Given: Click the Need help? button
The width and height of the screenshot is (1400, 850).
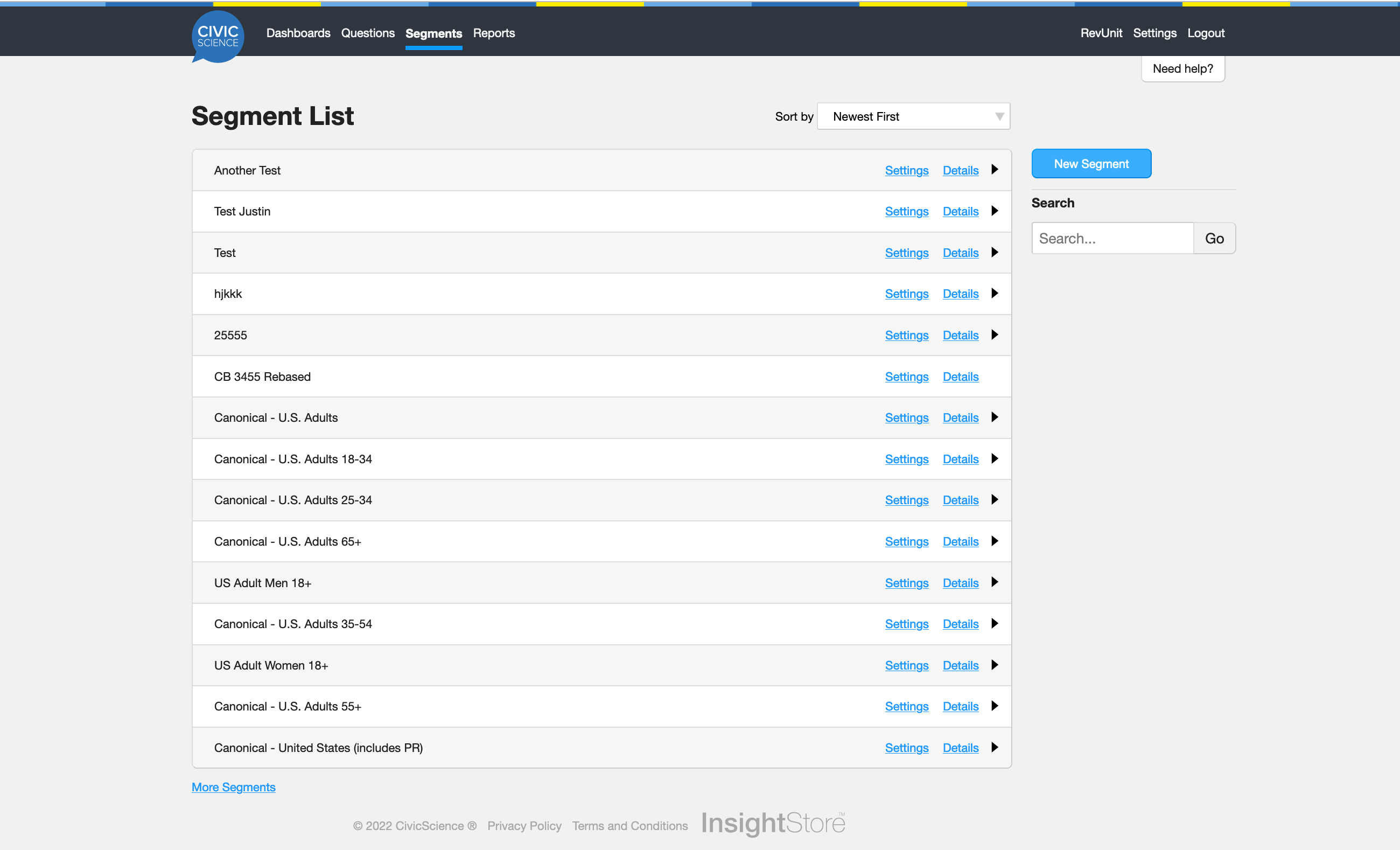Looking at the screenshot, I should (1182, 69).
